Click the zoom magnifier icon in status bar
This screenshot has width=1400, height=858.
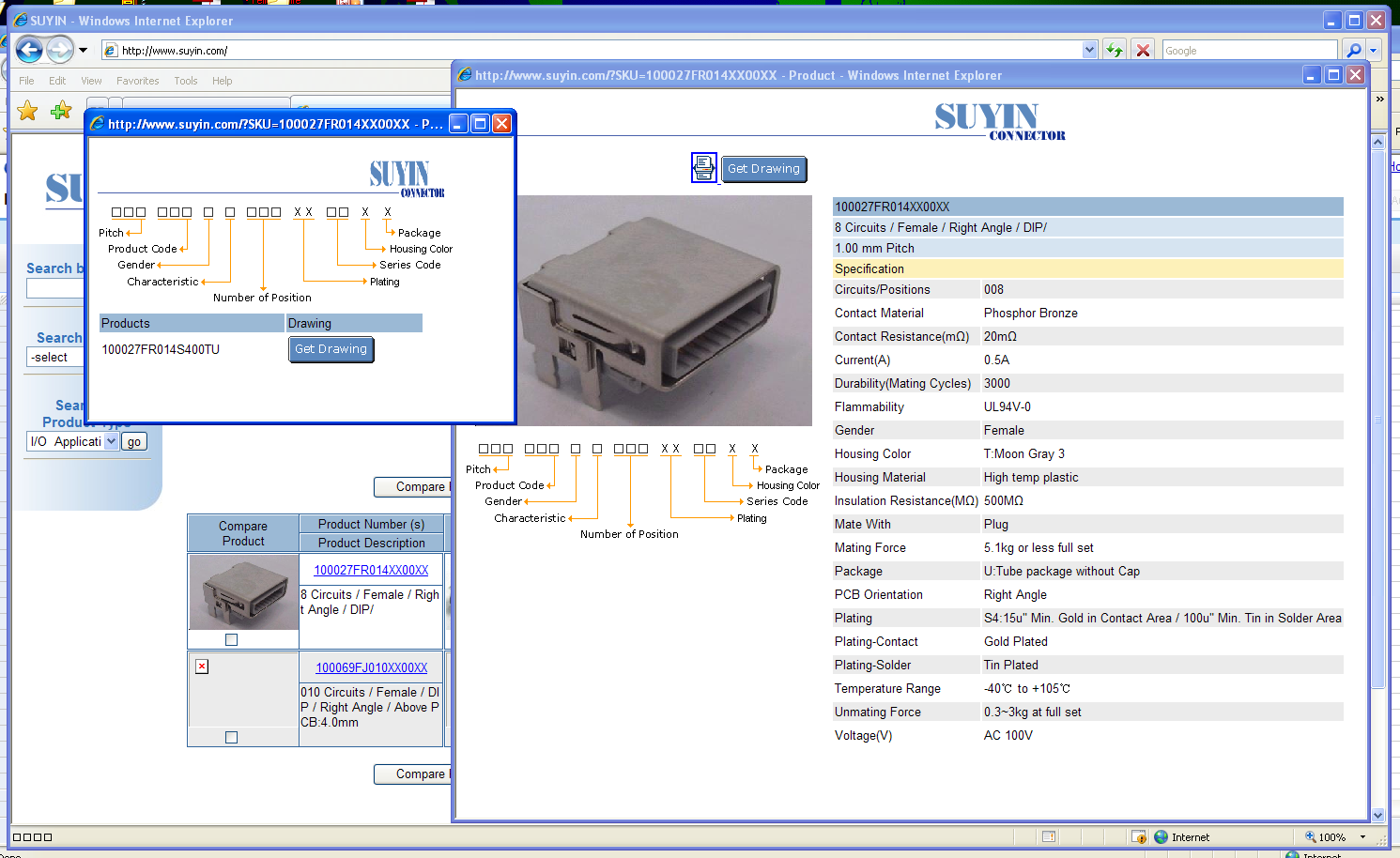(1310, 837)
